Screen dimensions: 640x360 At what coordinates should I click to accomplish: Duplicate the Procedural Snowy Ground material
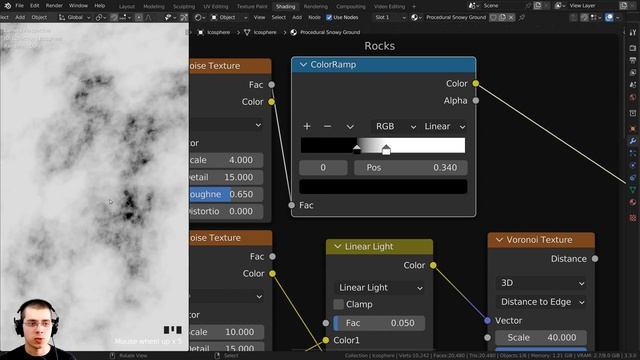[x=502, y=18]
